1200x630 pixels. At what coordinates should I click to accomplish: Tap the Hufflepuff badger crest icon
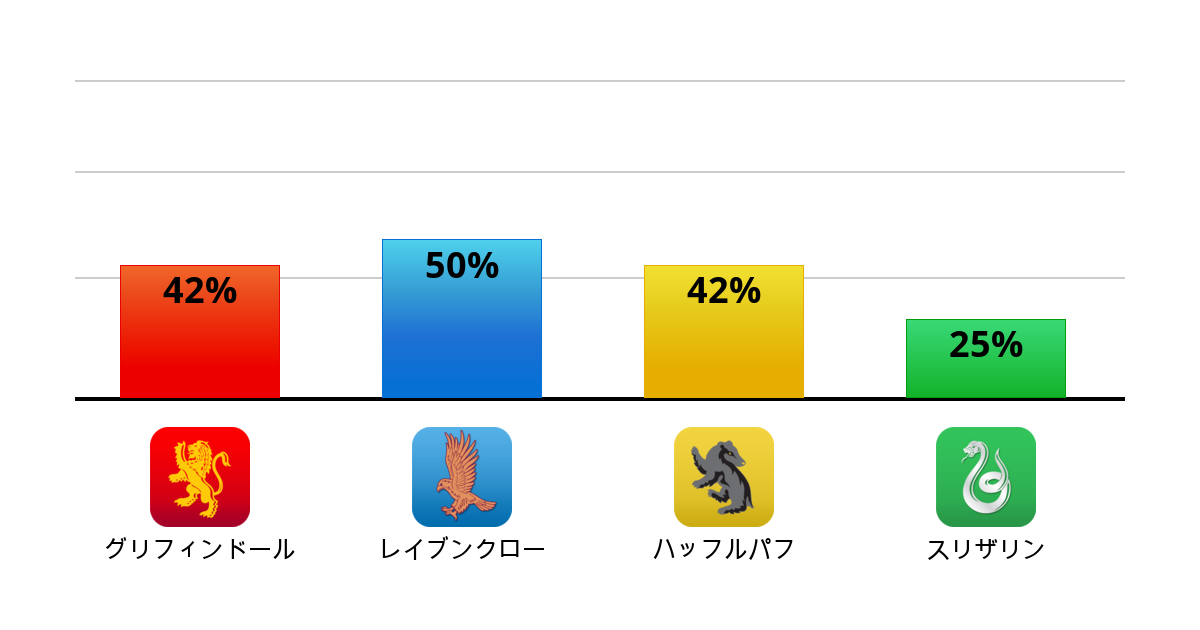click(724, 477)
